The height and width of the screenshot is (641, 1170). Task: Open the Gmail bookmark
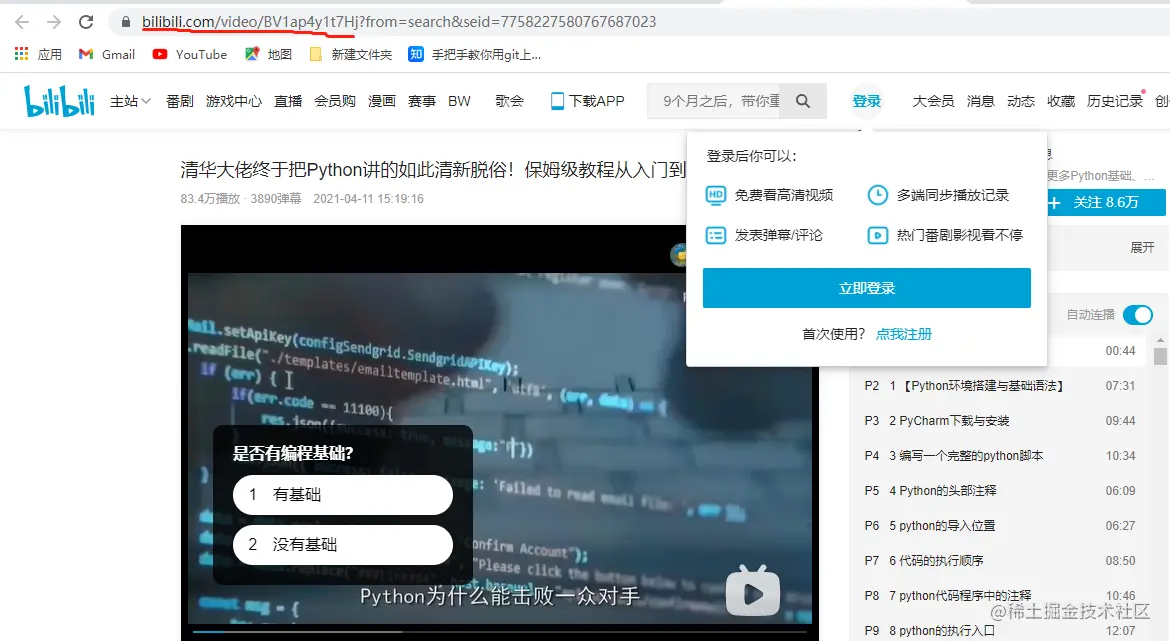(107, 54)
